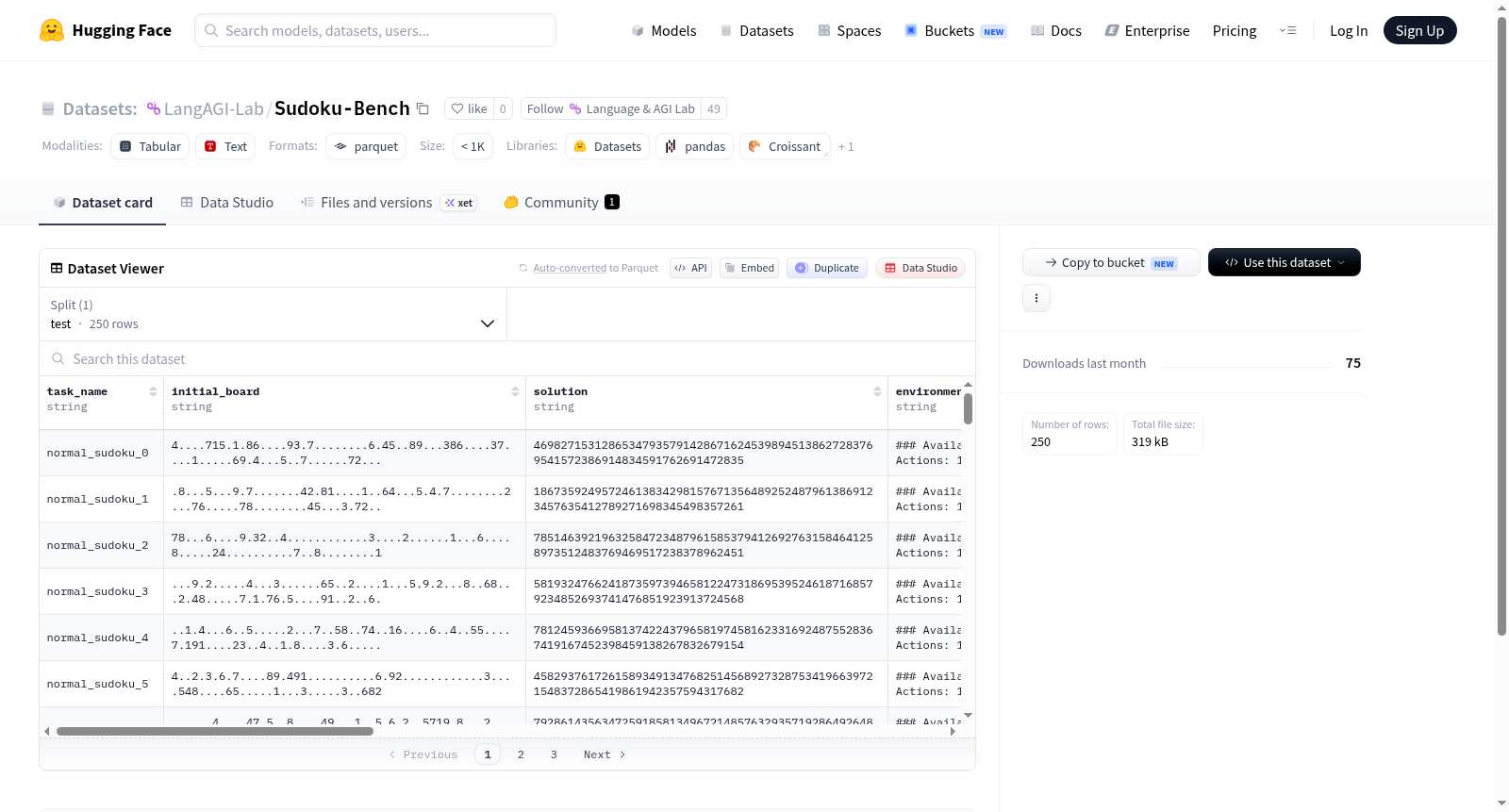Screen dimensions: 1509x812
Task: Select the Datasets library tag
Action: pyautogui.click(x=607, y=146)
